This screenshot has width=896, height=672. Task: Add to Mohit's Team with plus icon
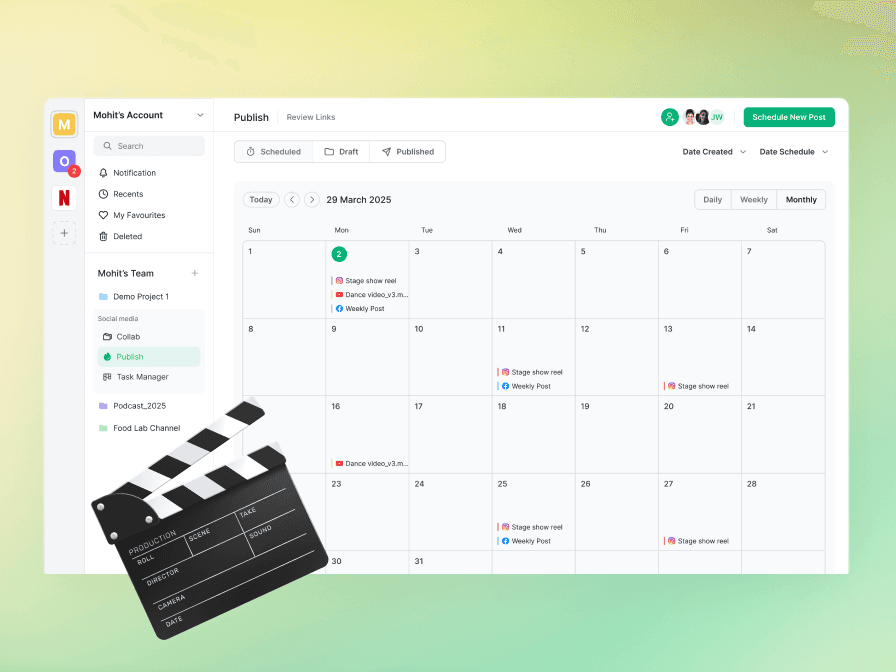pyautogui.click(x=195, y=273)
